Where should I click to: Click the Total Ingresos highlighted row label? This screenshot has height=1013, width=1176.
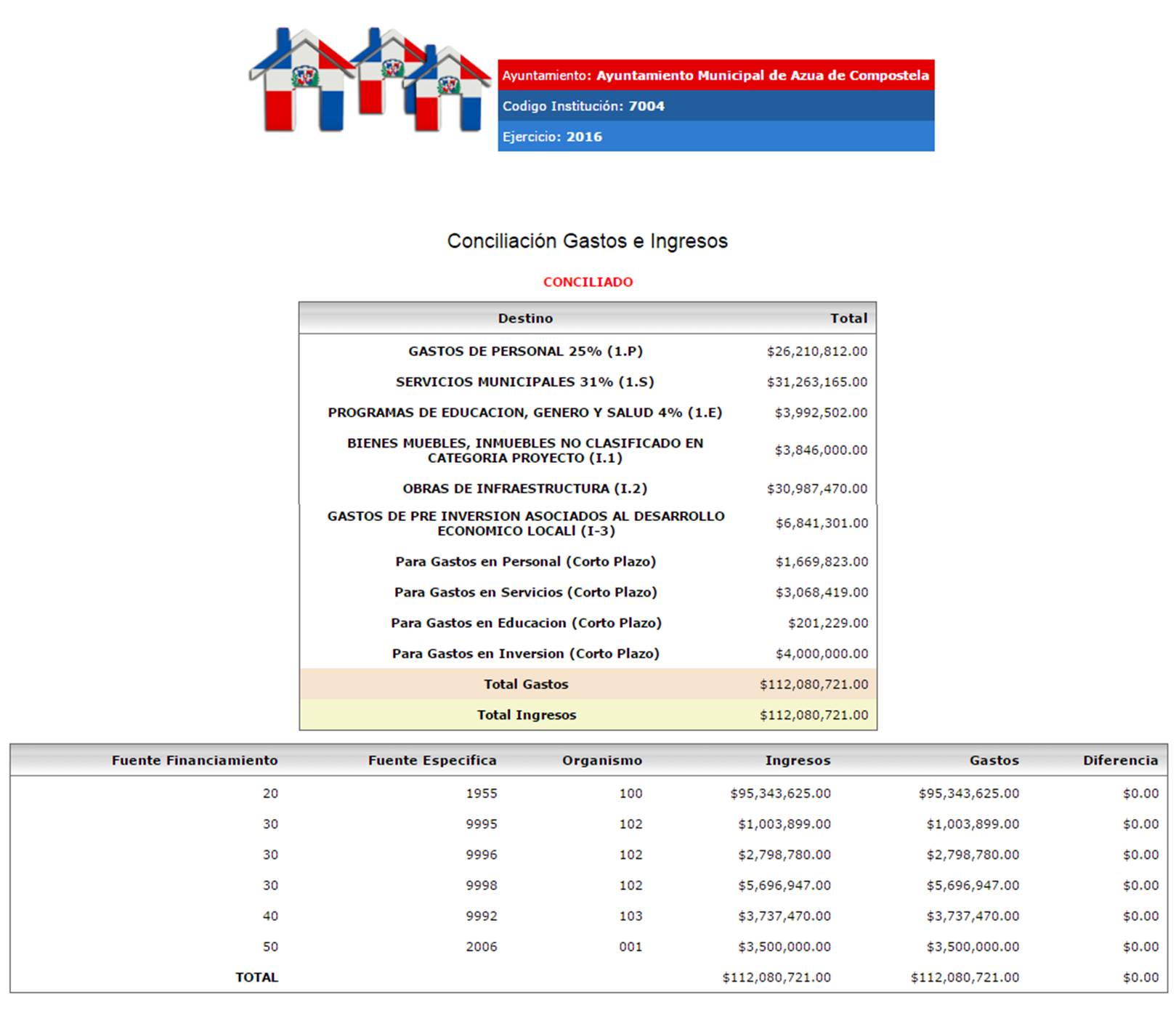click(526, 715)
